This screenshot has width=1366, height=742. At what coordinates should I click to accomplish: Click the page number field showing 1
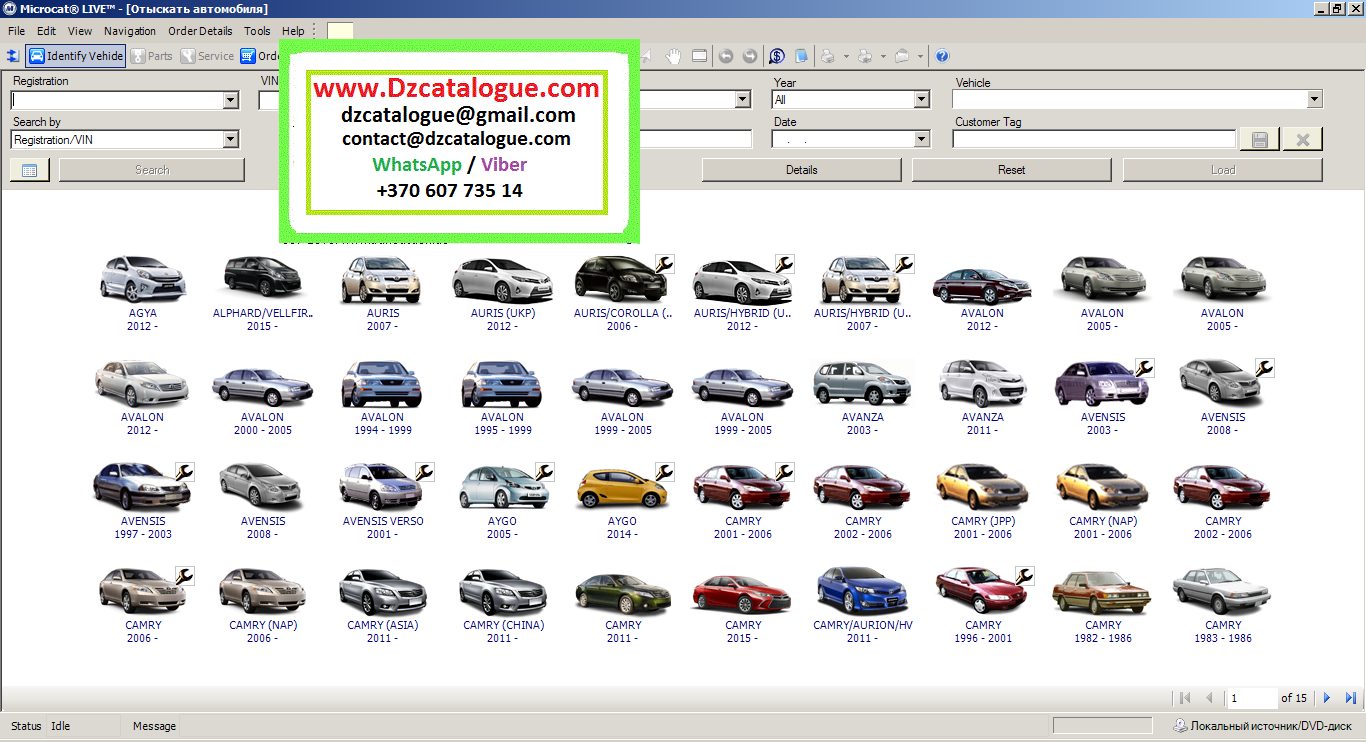point(1253,698)
